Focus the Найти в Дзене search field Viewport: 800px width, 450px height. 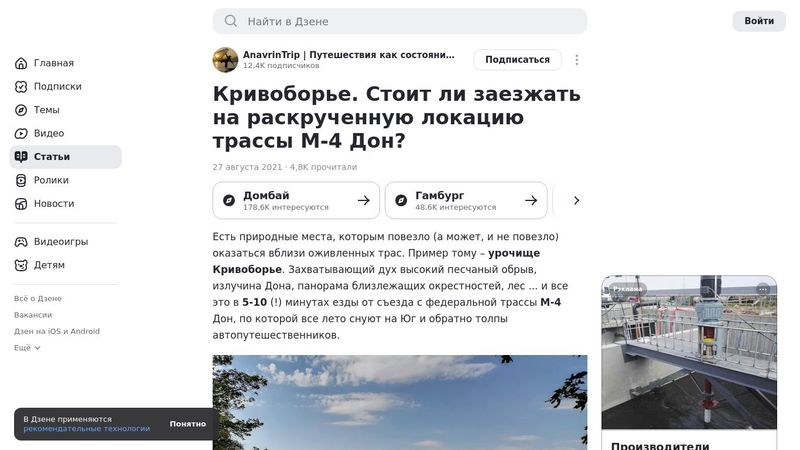[400, 21]
